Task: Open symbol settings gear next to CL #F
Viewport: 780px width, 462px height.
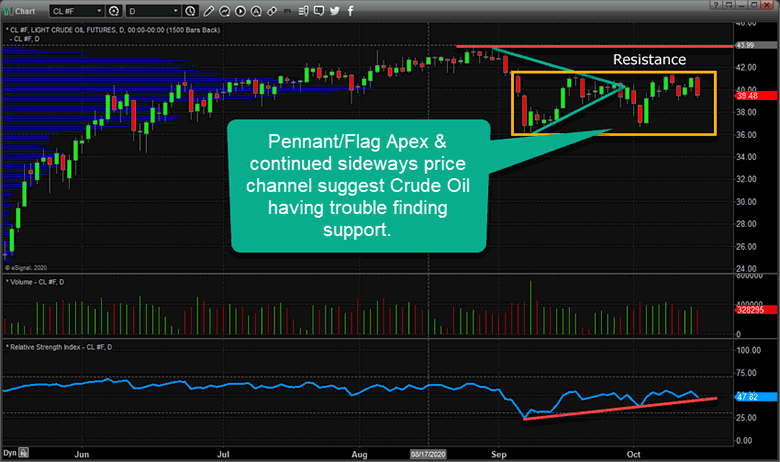Action: click(114, 11)
